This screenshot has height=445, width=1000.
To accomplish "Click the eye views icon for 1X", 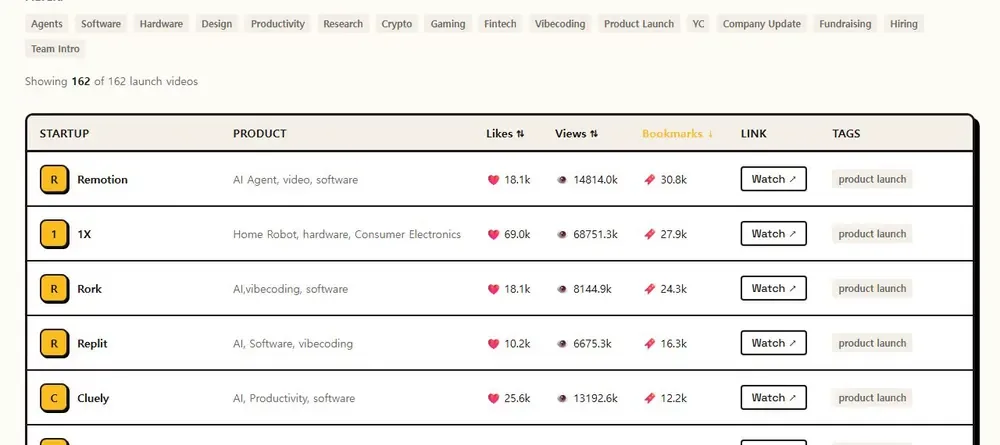I will pyautogui.click(x=562, y=235).
